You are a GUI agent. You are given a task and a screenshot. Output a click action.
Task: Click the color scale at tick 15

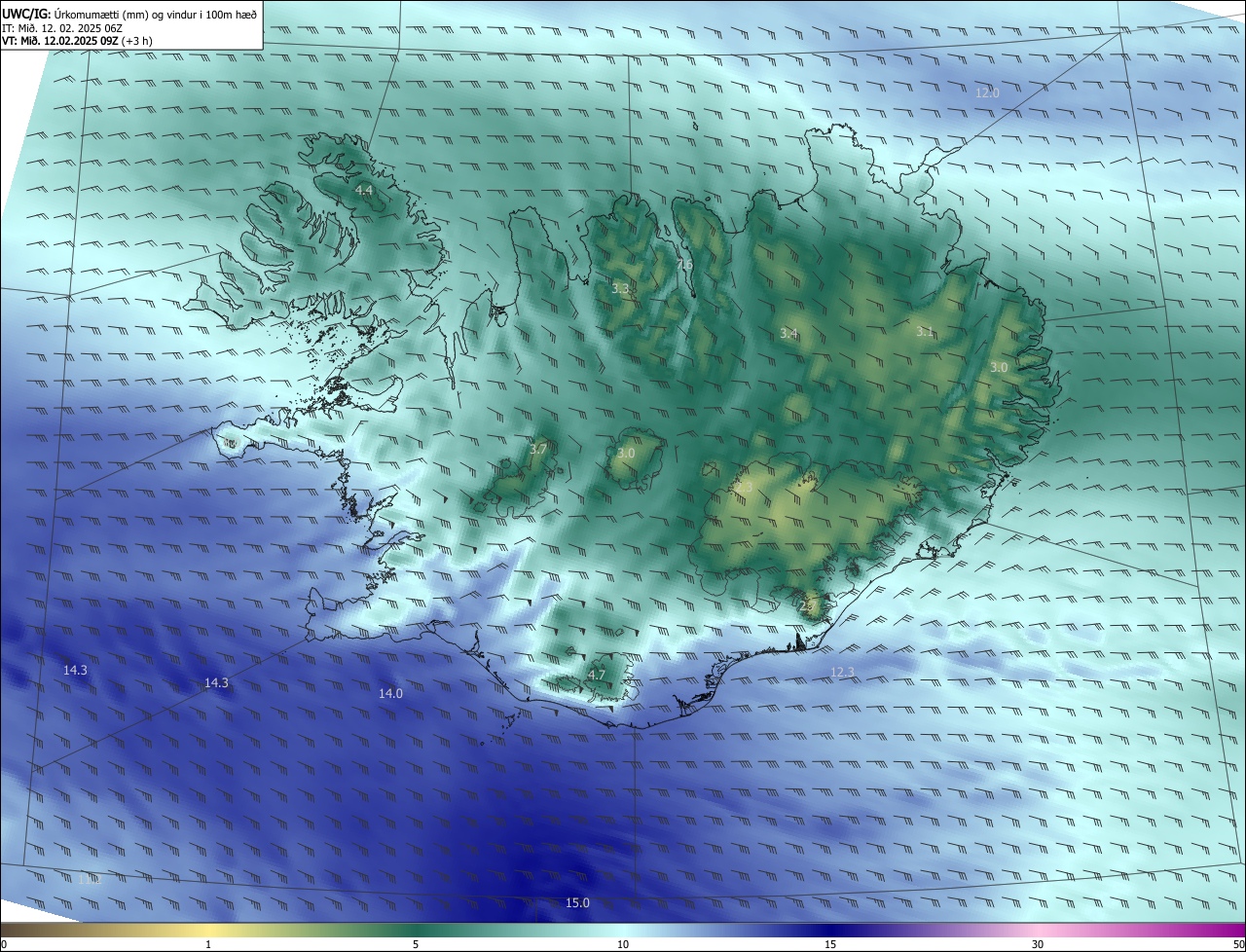[x=830, y=944]
